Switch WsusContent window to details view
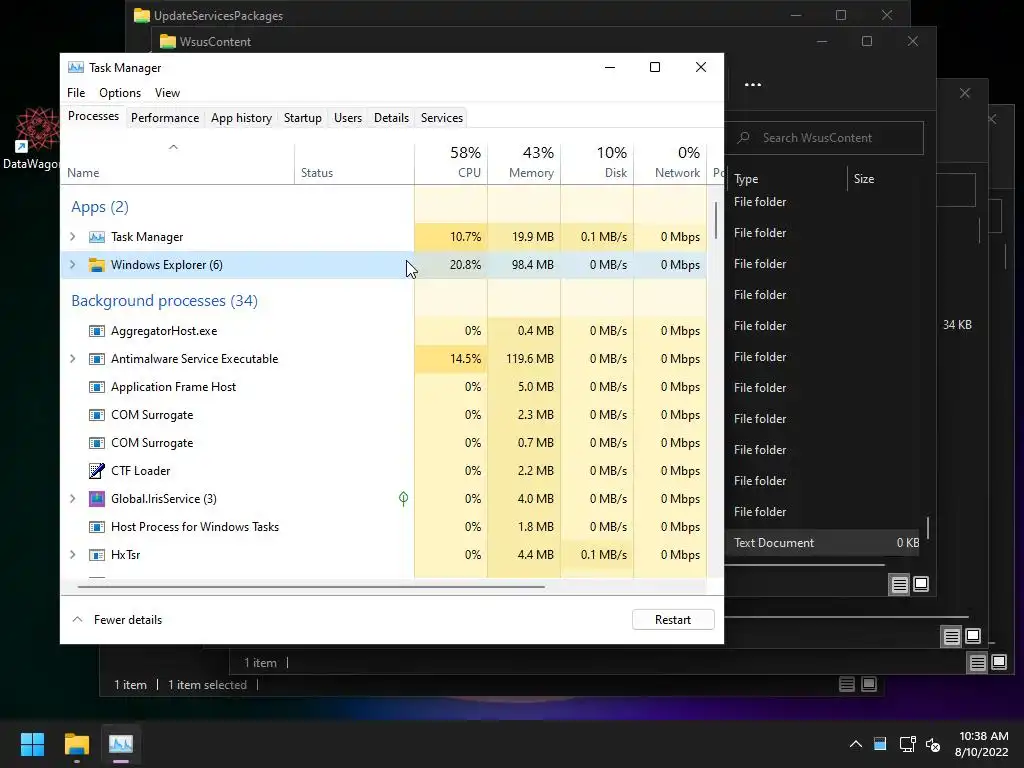1024x768 pixels. pos(899,584)
